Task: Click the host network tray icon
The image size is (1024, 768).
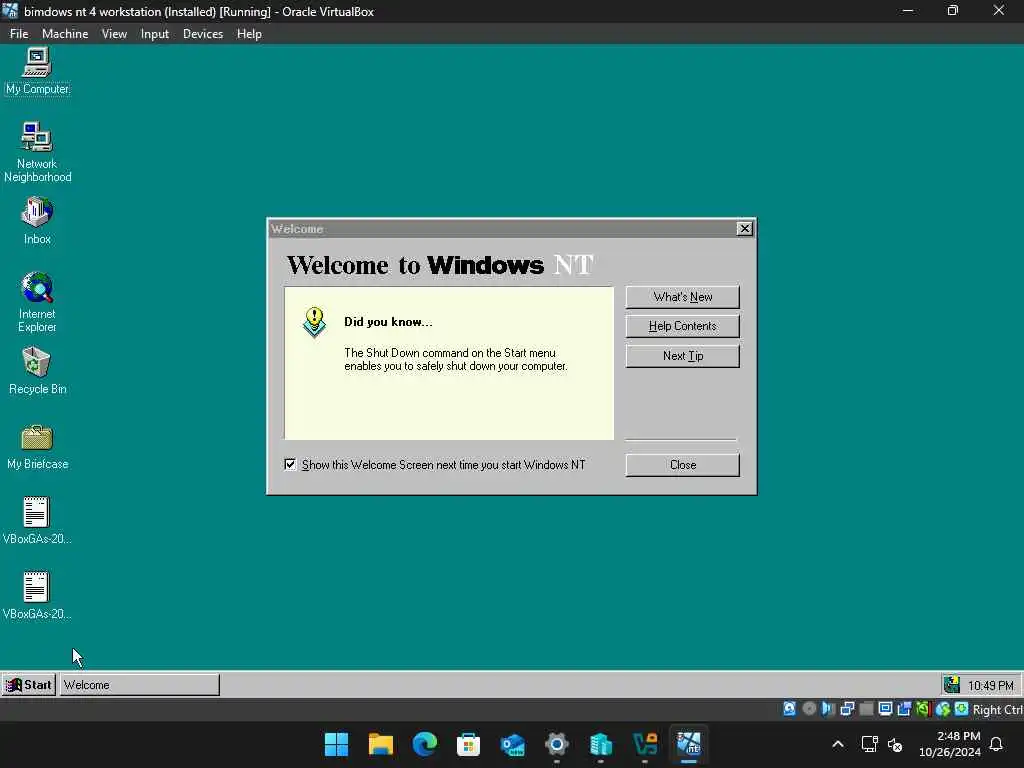Action: 869,744
